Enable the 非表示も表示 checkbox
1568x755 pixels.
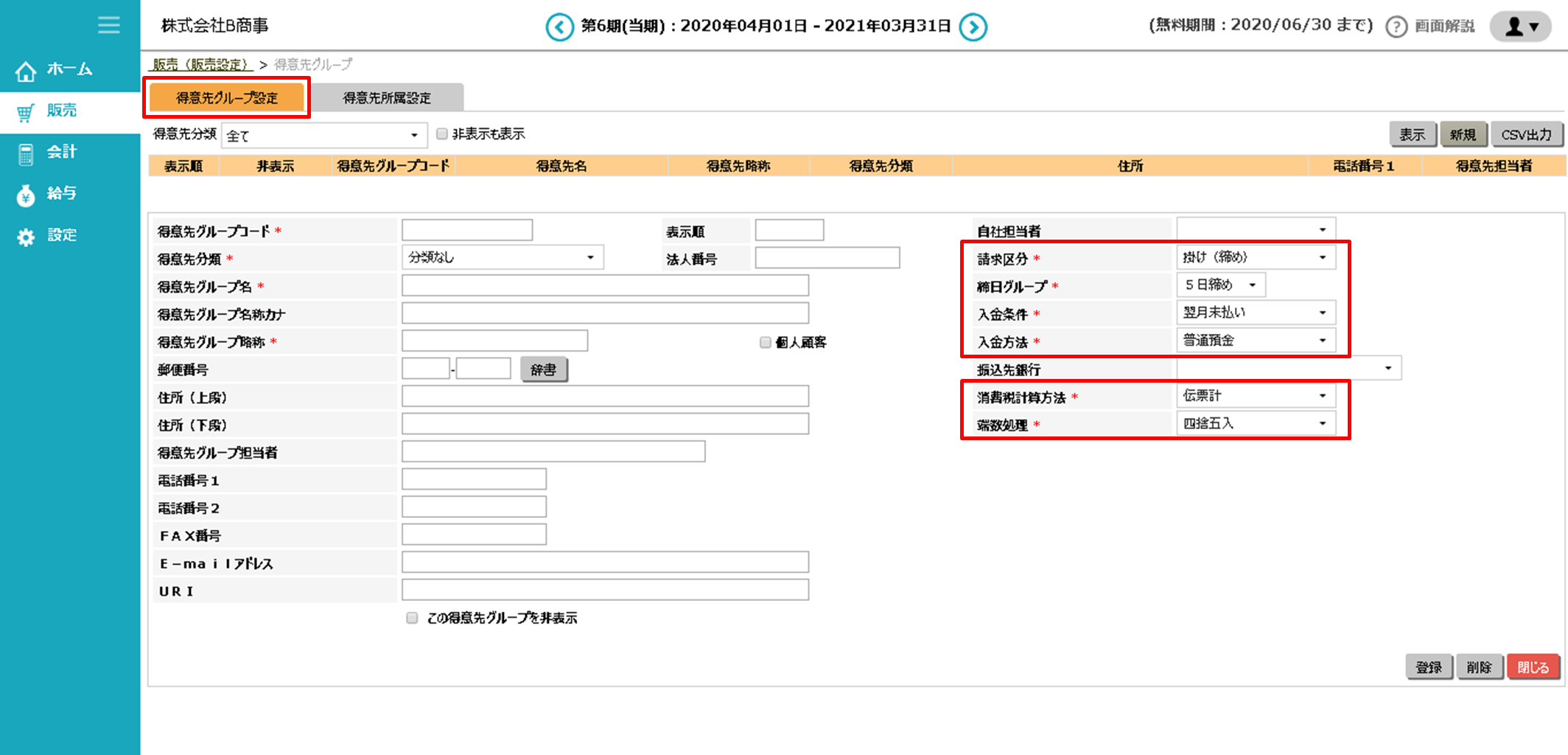point(442,133)
